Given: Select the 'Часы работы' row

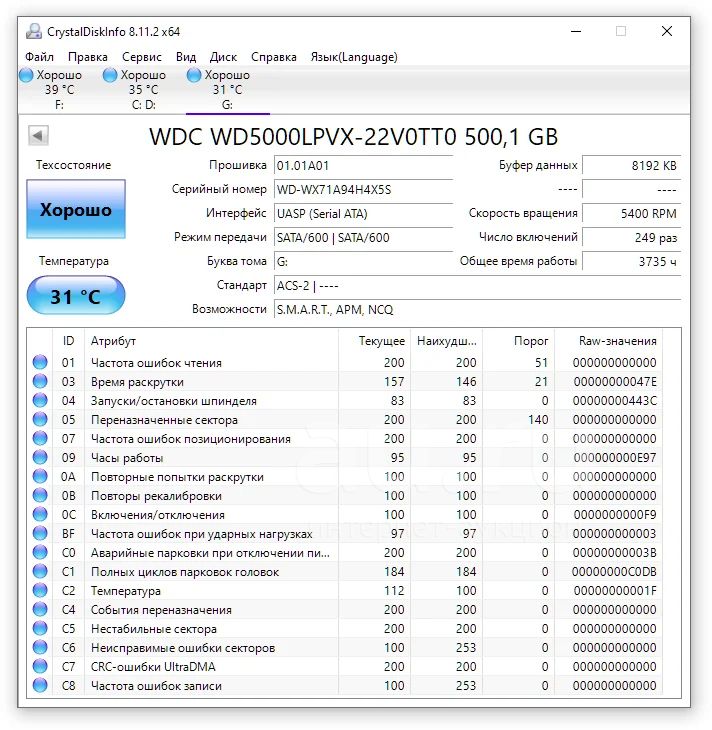Looking at the screenshot, I should [345, 457].
